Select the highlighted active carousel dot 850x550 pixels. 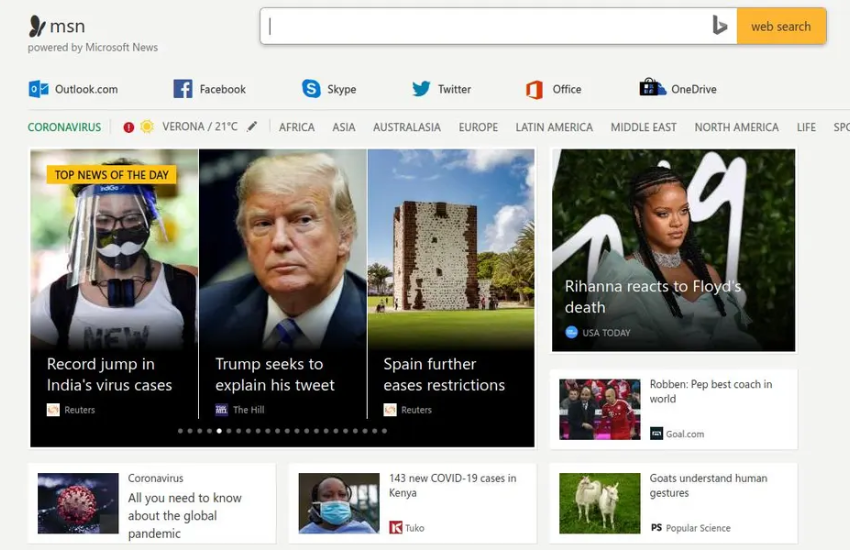[x=219, y=431]
